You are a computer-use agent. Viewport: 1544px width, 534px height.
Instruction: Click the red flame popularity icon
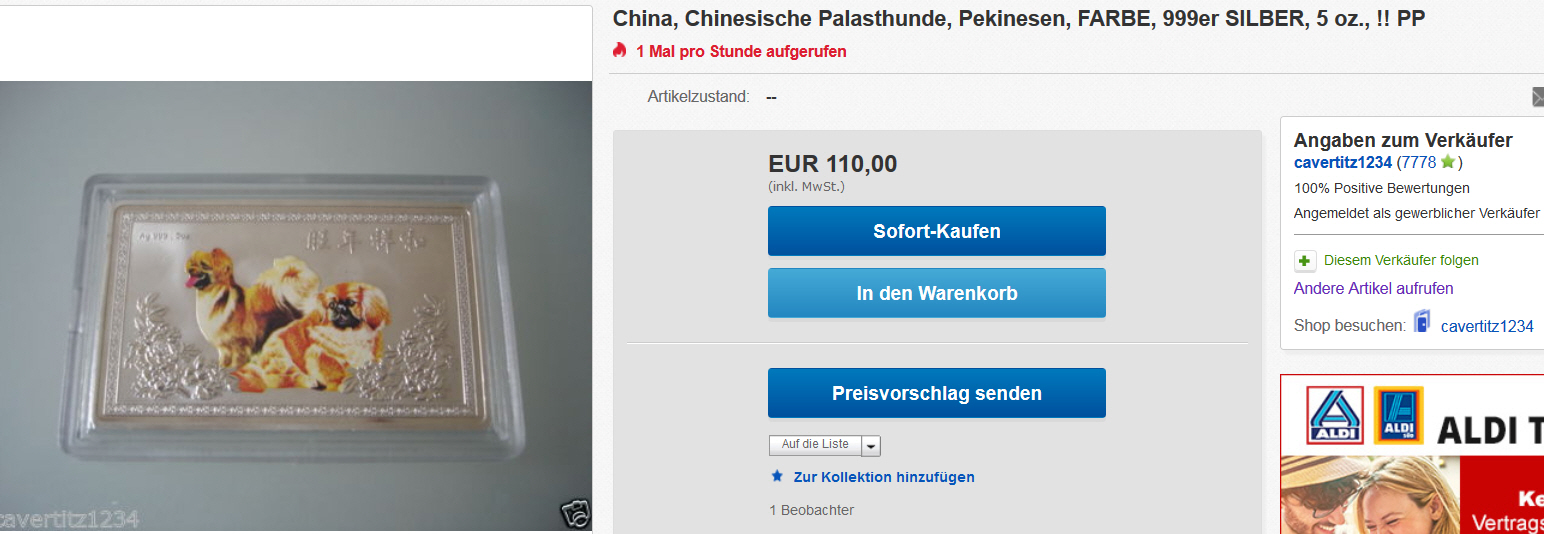[620, 50]
